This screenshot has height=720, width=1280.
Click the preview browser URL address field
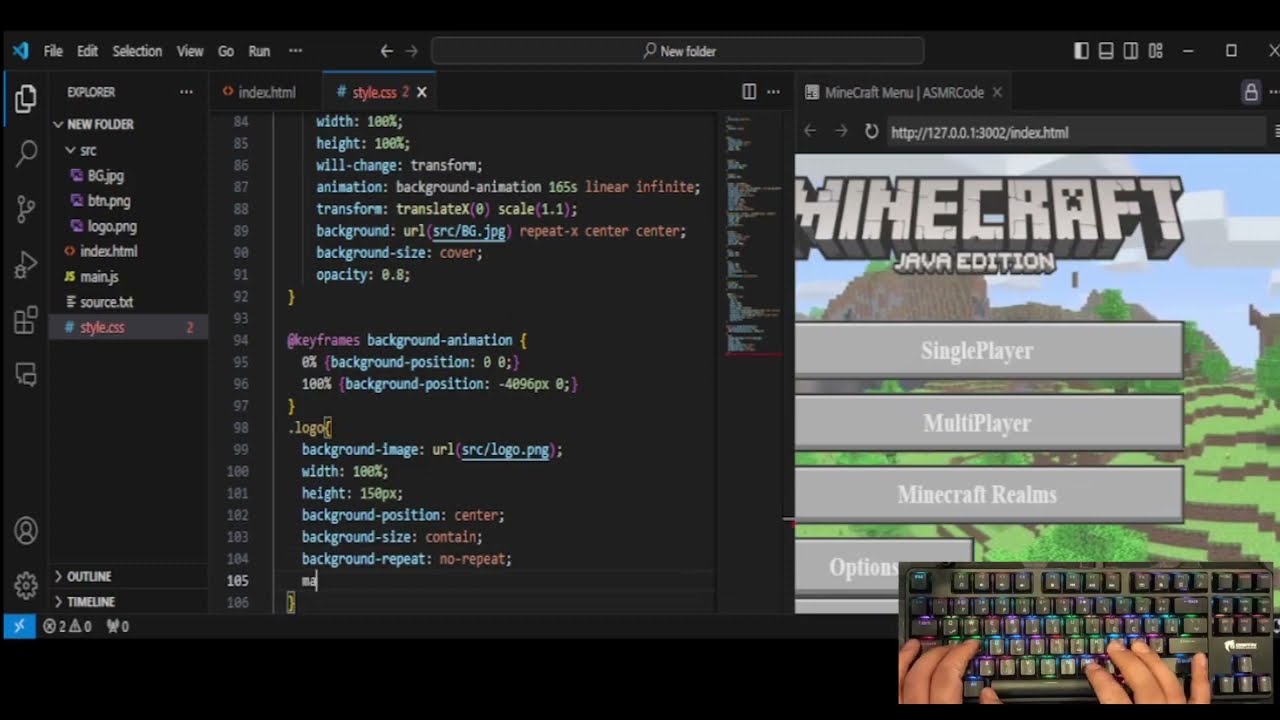pyautogui.click(x=1075, y=132)
